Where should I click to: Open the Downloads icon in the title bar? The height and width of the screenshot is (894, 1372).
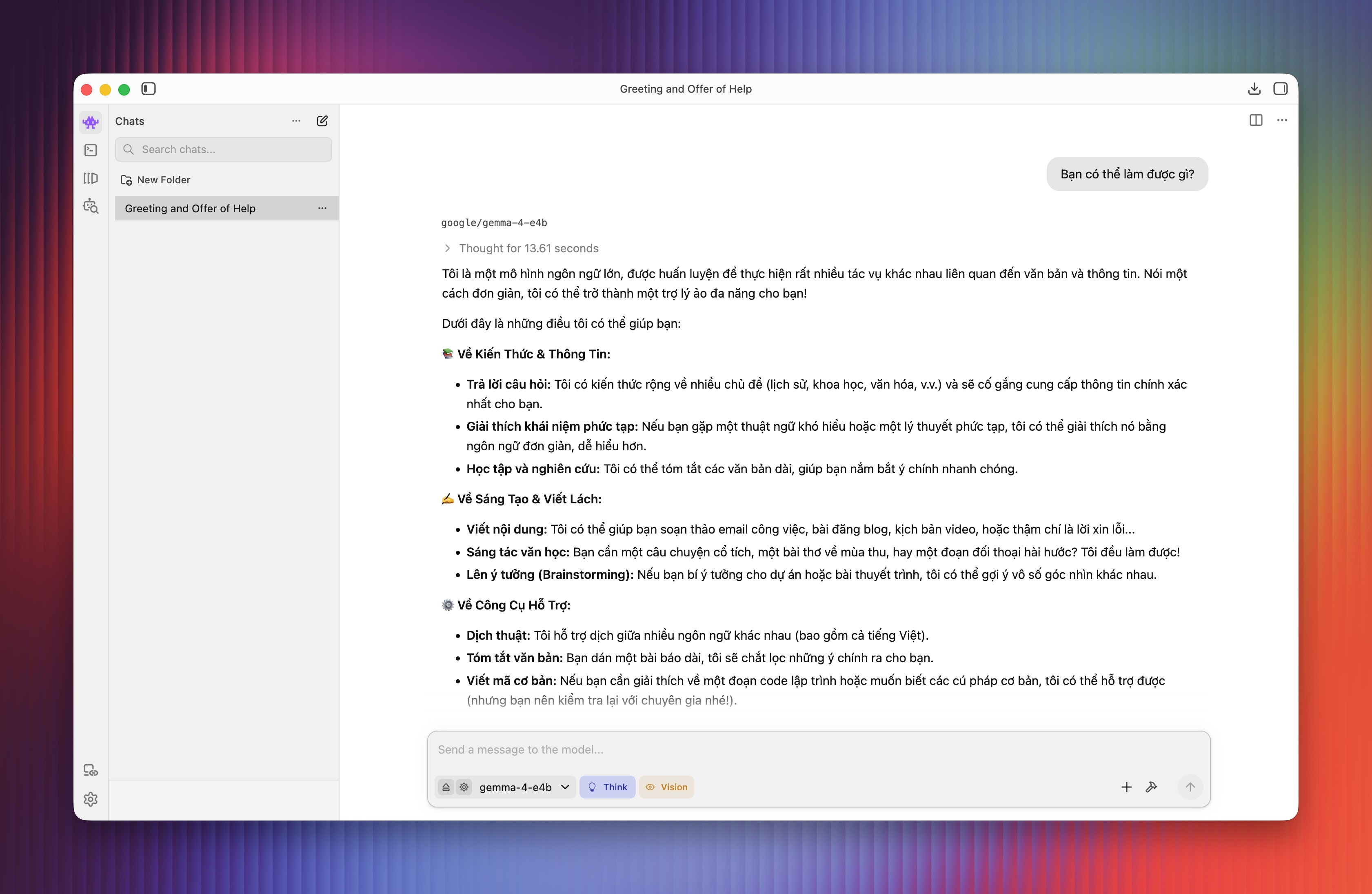[1254, 89]
